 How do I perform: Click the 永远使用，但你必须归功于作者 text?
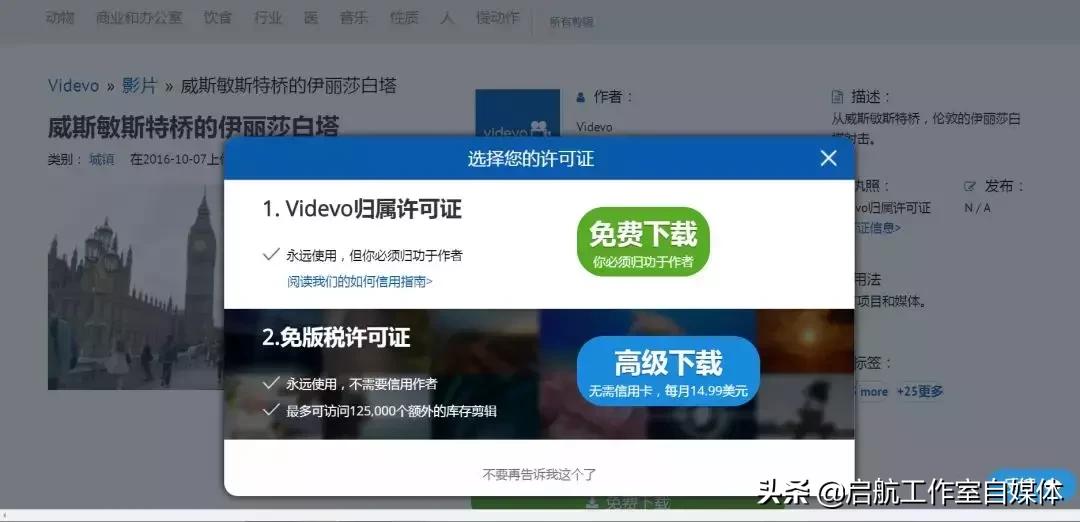click(374, 255)
